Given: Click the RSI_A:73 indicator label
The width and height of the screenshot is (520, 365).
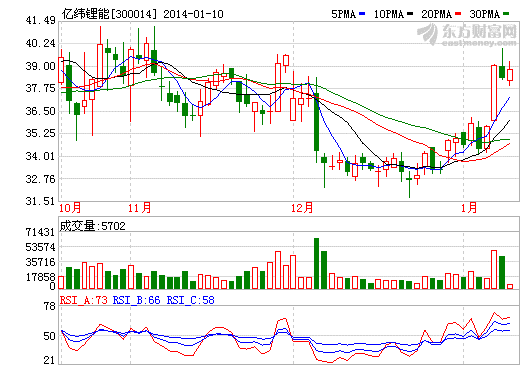Looking at the screenshot, I should coord(83,300).
